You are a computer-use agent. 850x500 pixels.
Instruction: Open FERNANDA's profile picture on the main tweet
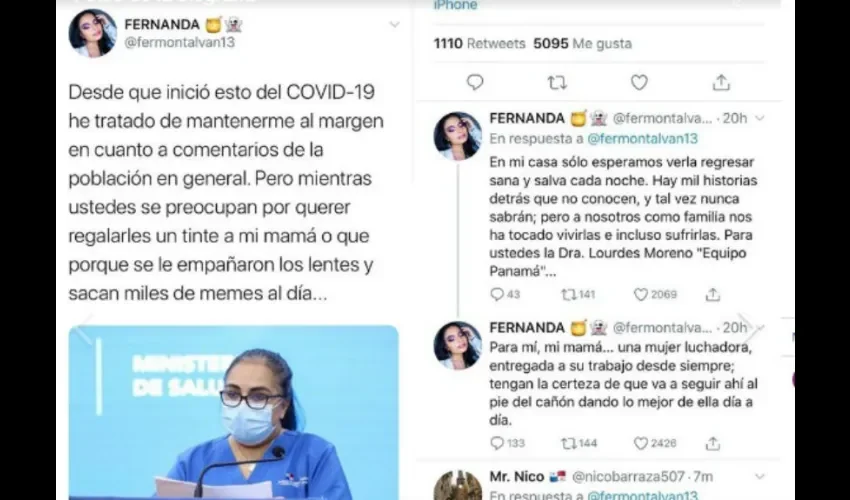point(93,33)
